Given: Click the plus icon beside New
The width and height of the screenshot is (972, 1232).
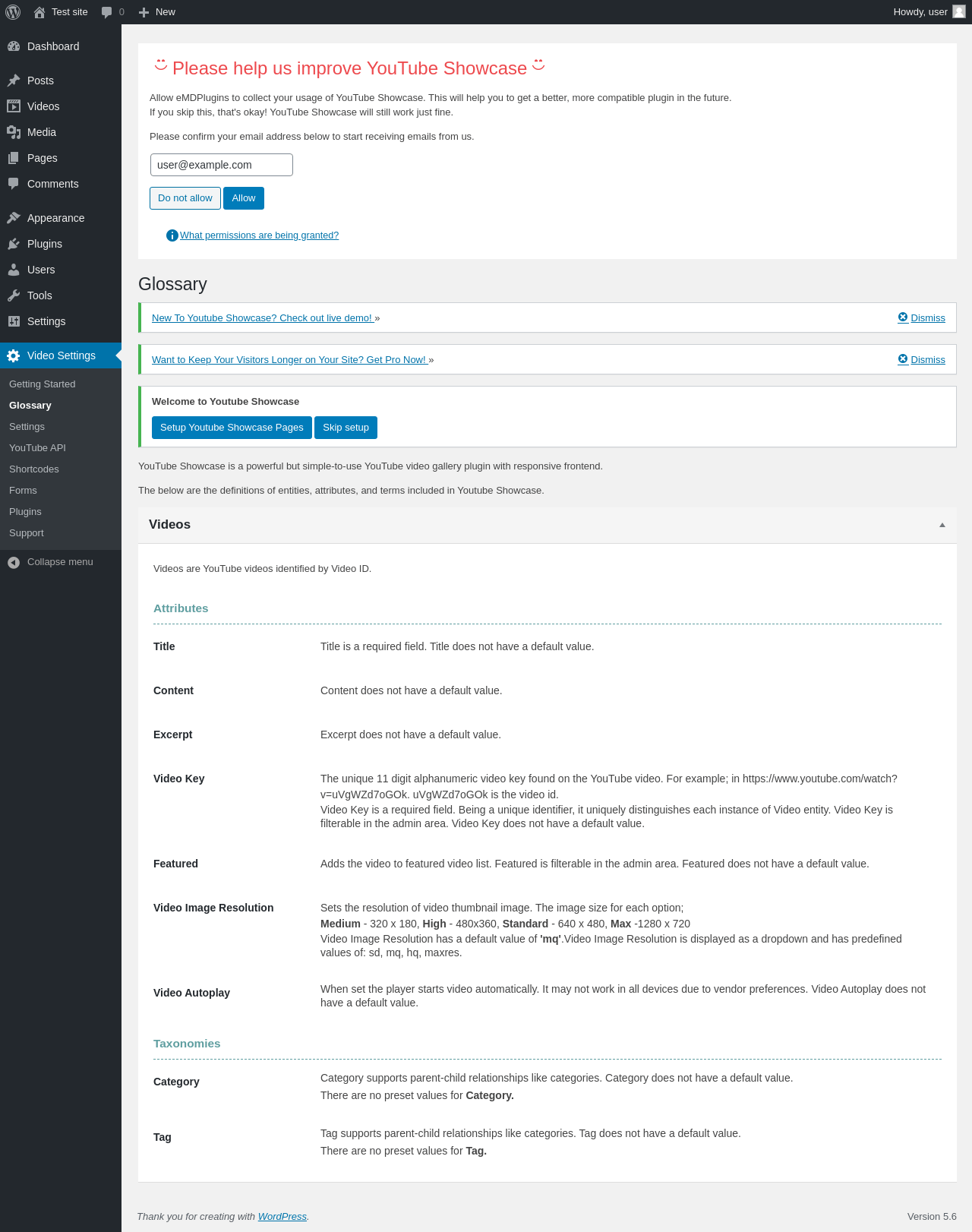Looking at the screenshot, I should [144, 12].
